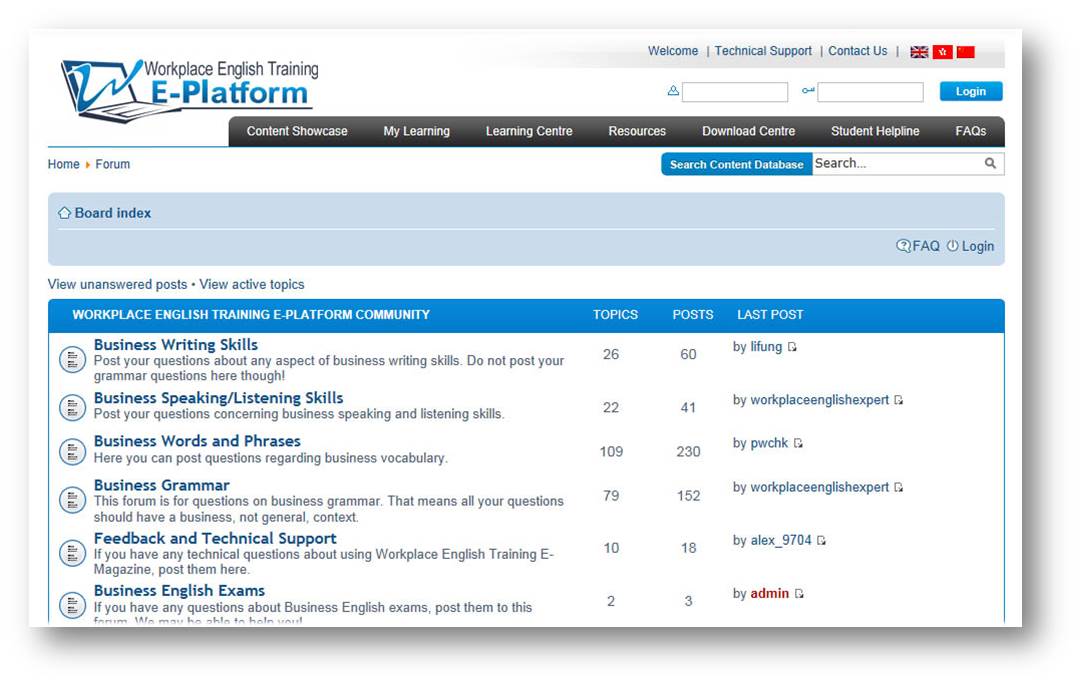Image resolution: width=1081 pixels, height=686 pixels.
Task: Click the Search Content Database button
Action: coord(736,165)
